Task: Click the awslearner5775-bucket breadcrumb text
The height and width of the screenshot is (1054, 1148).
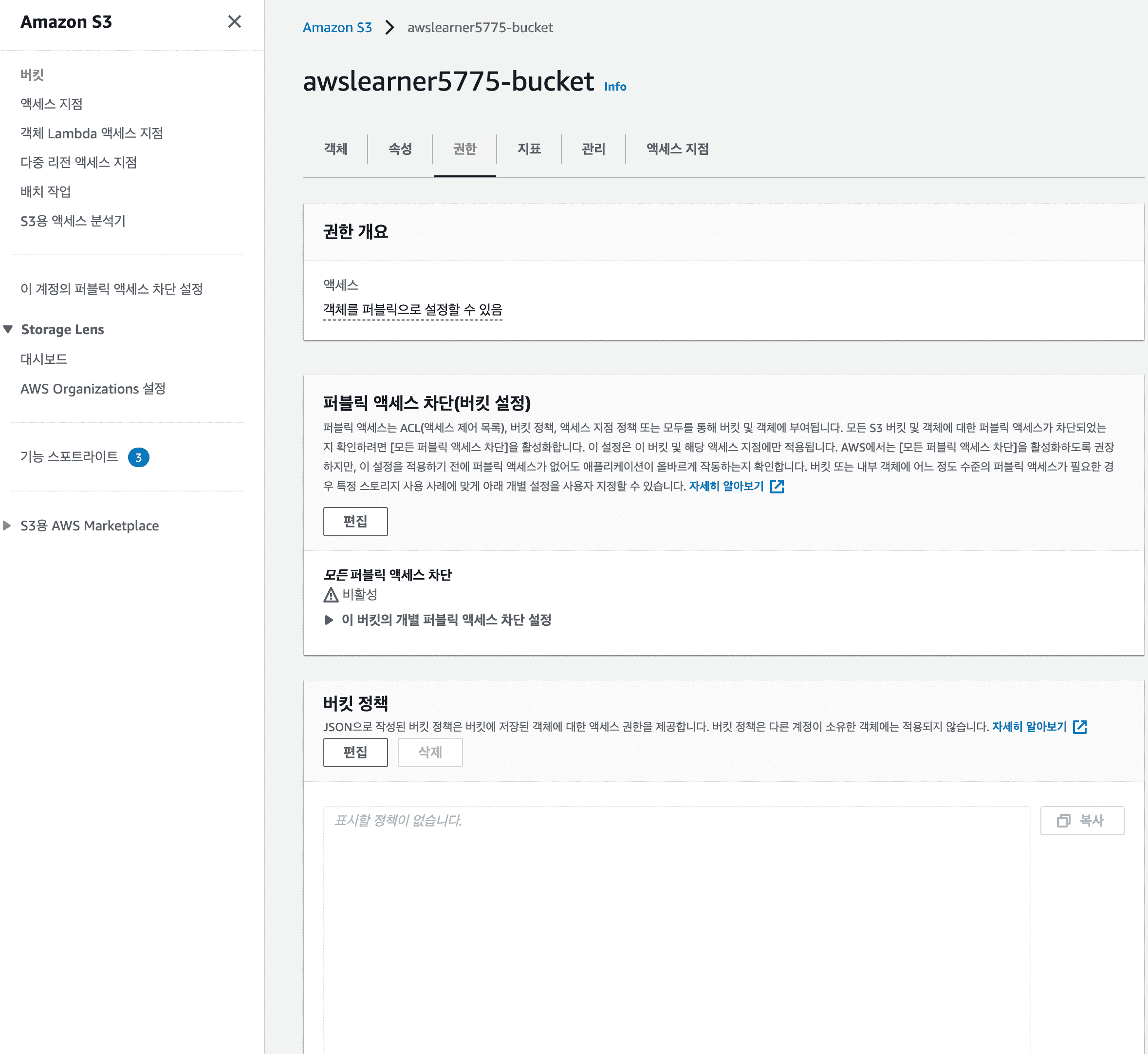Action: tap(480, 27)
